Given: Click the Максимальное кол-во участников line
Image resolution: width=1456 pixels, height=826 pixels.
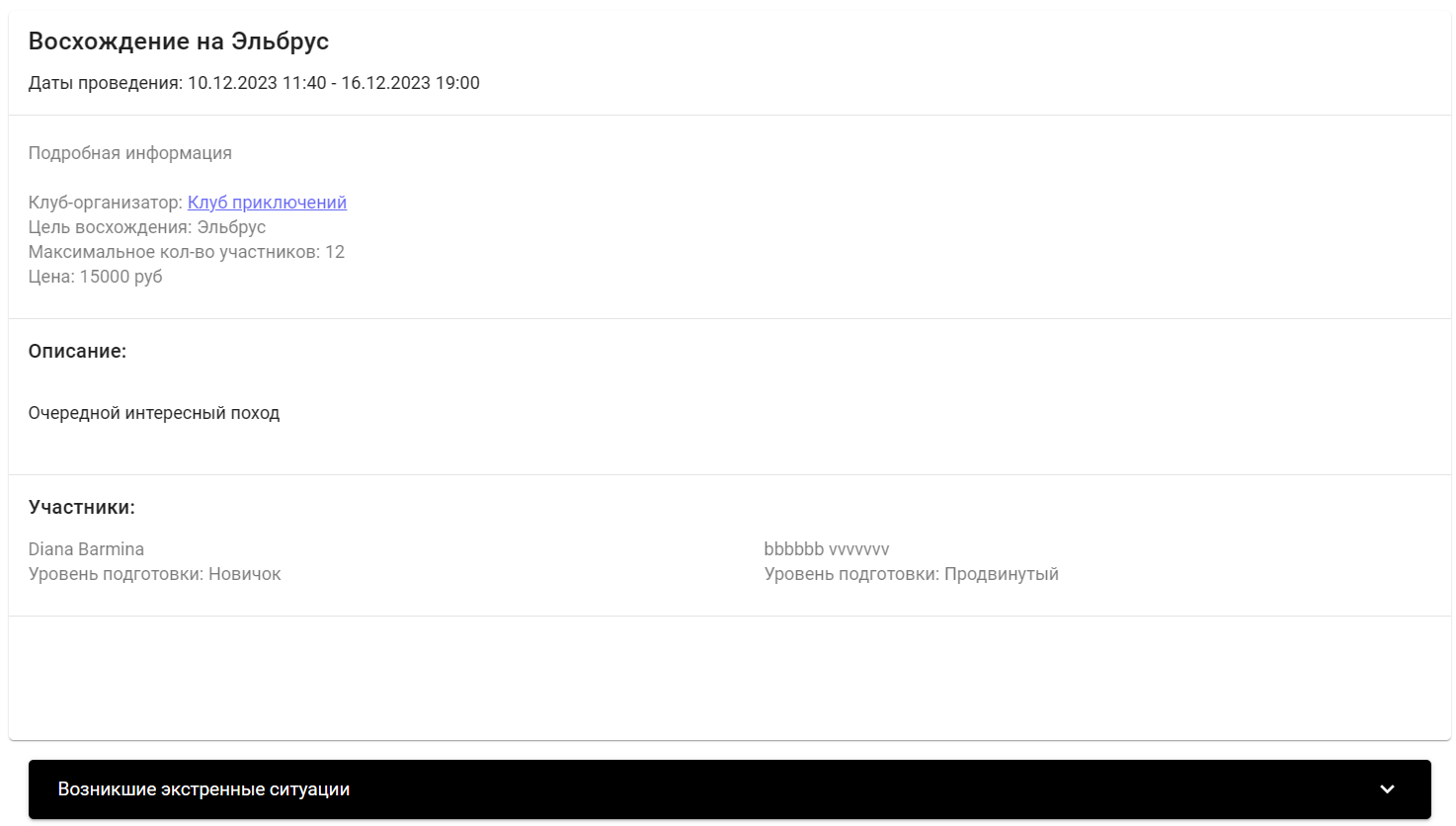Looking at the screenshot, I should click(187, 252).
